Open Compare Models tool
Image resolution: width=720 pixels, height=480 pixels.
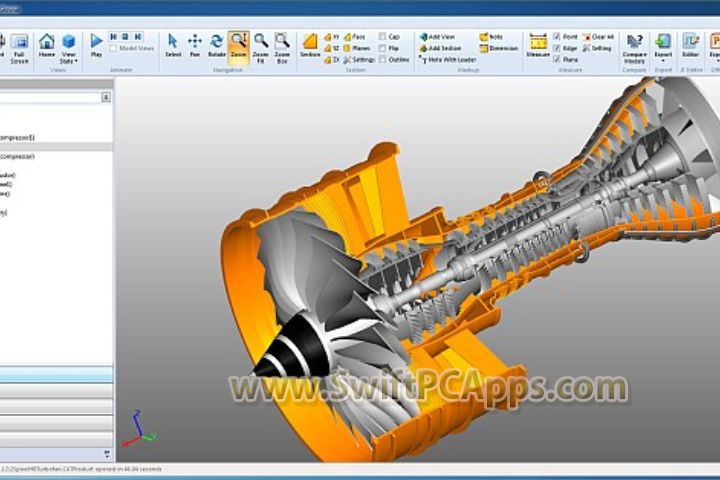point(634,44)
